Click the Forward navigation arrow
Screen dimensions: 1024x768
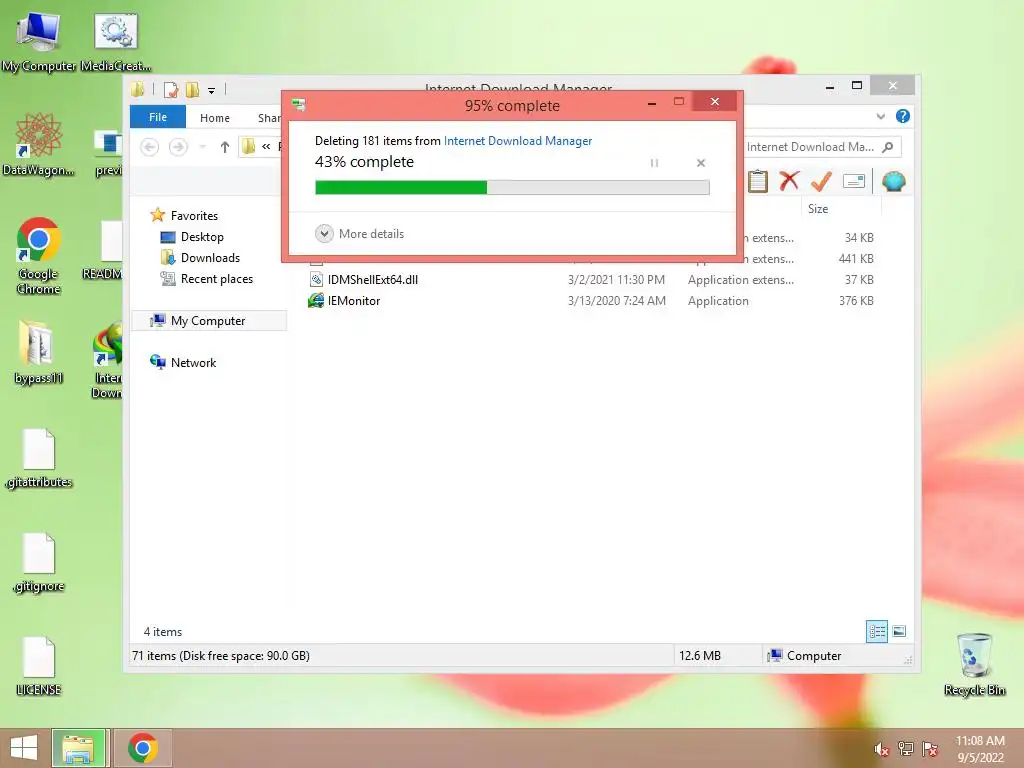pos(178,147)
